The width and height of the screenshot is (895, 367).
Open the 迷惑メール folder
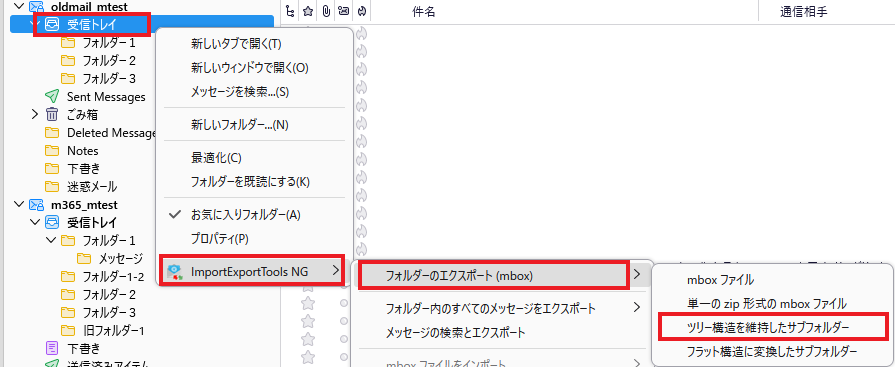92,186
